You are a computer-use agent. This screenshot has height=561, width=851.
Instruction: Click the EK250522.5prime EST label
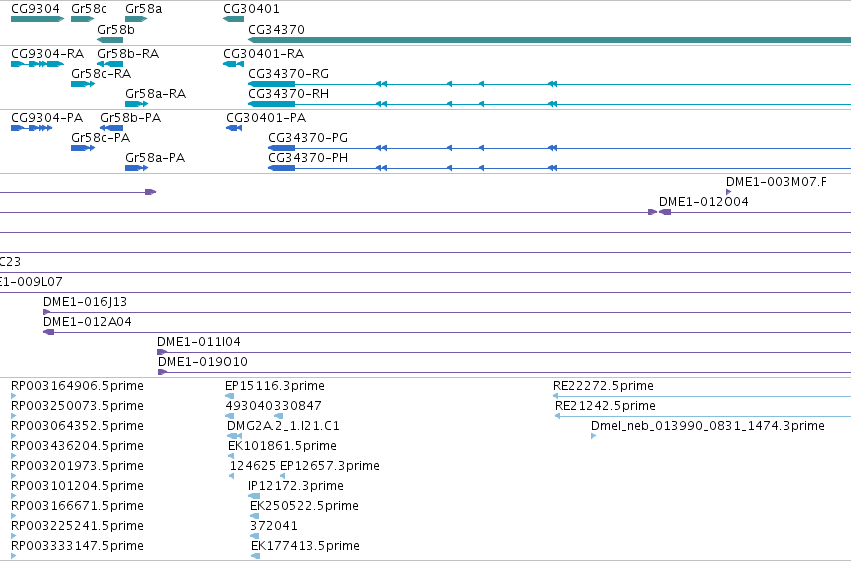pyautogui.click(x=304, y=506)
